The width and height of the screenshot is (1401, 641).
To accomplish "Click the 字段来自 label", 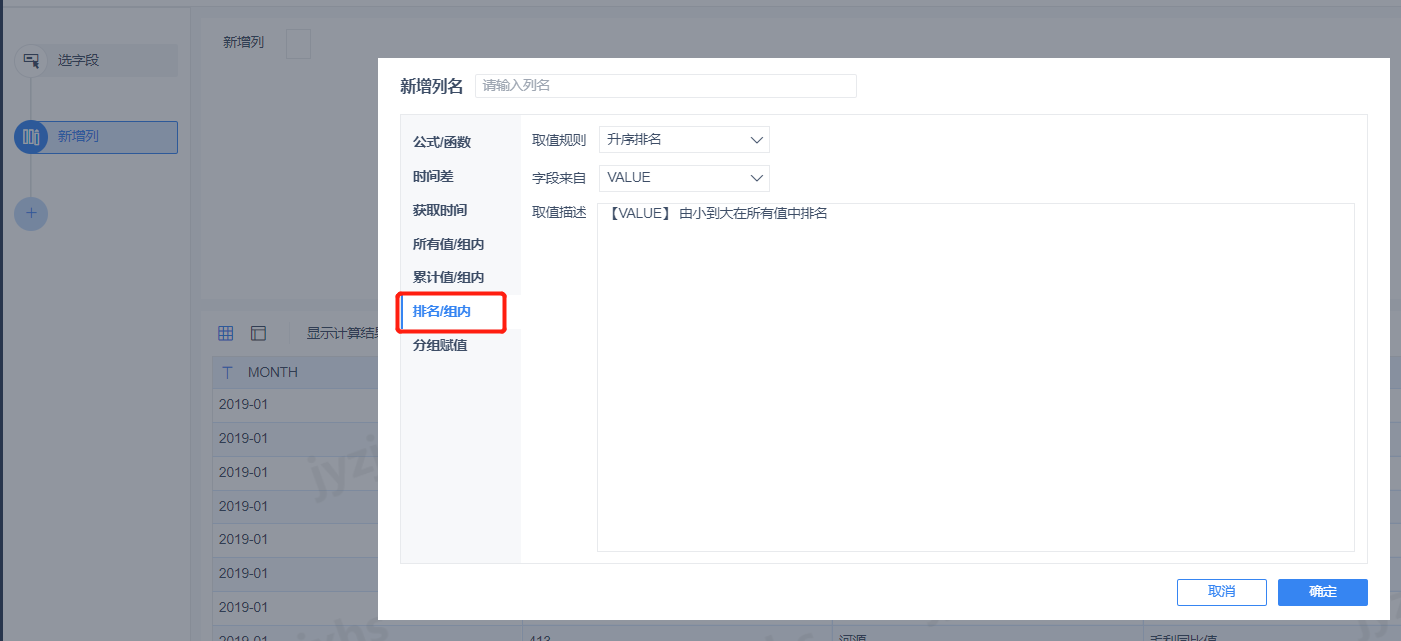I will pos(559,178).
